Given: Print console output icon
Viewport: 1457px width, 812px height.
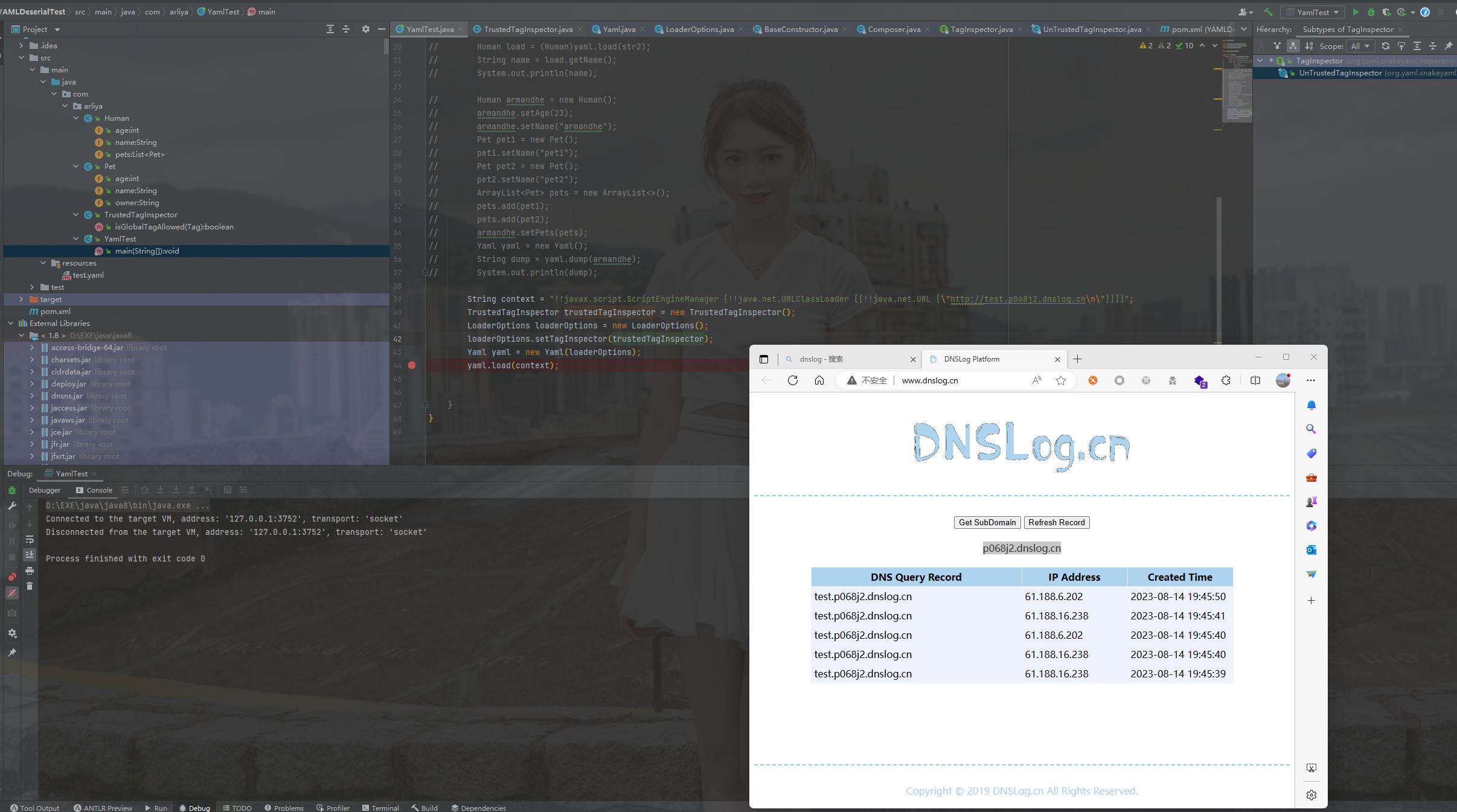Looking at the screenshot, I should tap(30, 571).
